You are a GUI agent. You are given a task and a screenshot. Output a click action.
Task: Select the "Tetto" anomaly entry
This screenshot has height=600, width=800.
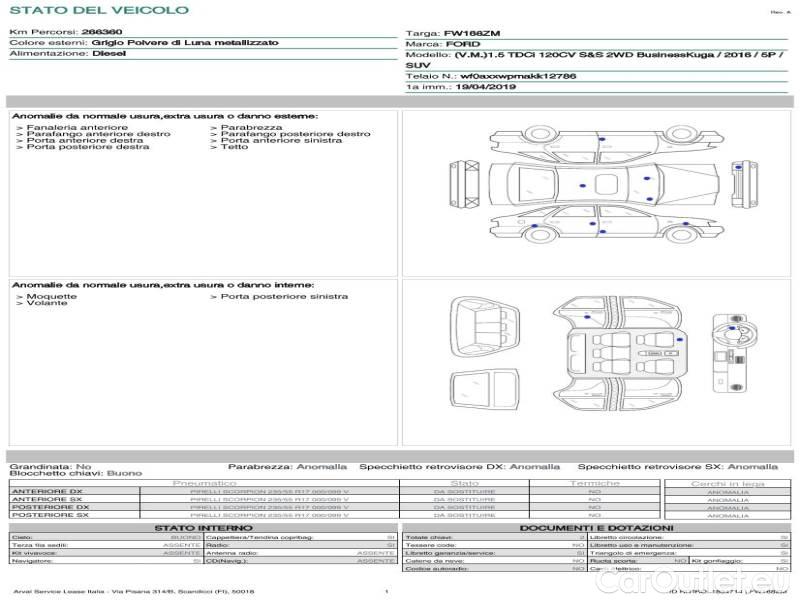coord(234,146)
